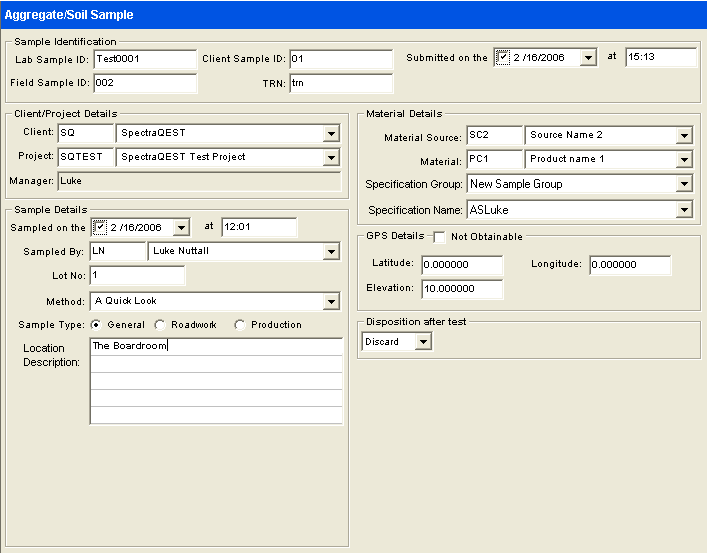
Task: Toggle the Sampled on date checkbox
Action: (x=99, y=228)
